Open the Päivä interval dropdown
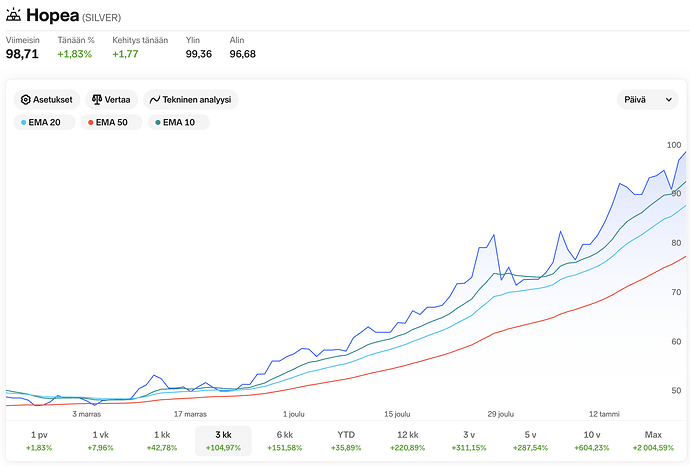This screenshot has width=690, height=466. (648, 100)
